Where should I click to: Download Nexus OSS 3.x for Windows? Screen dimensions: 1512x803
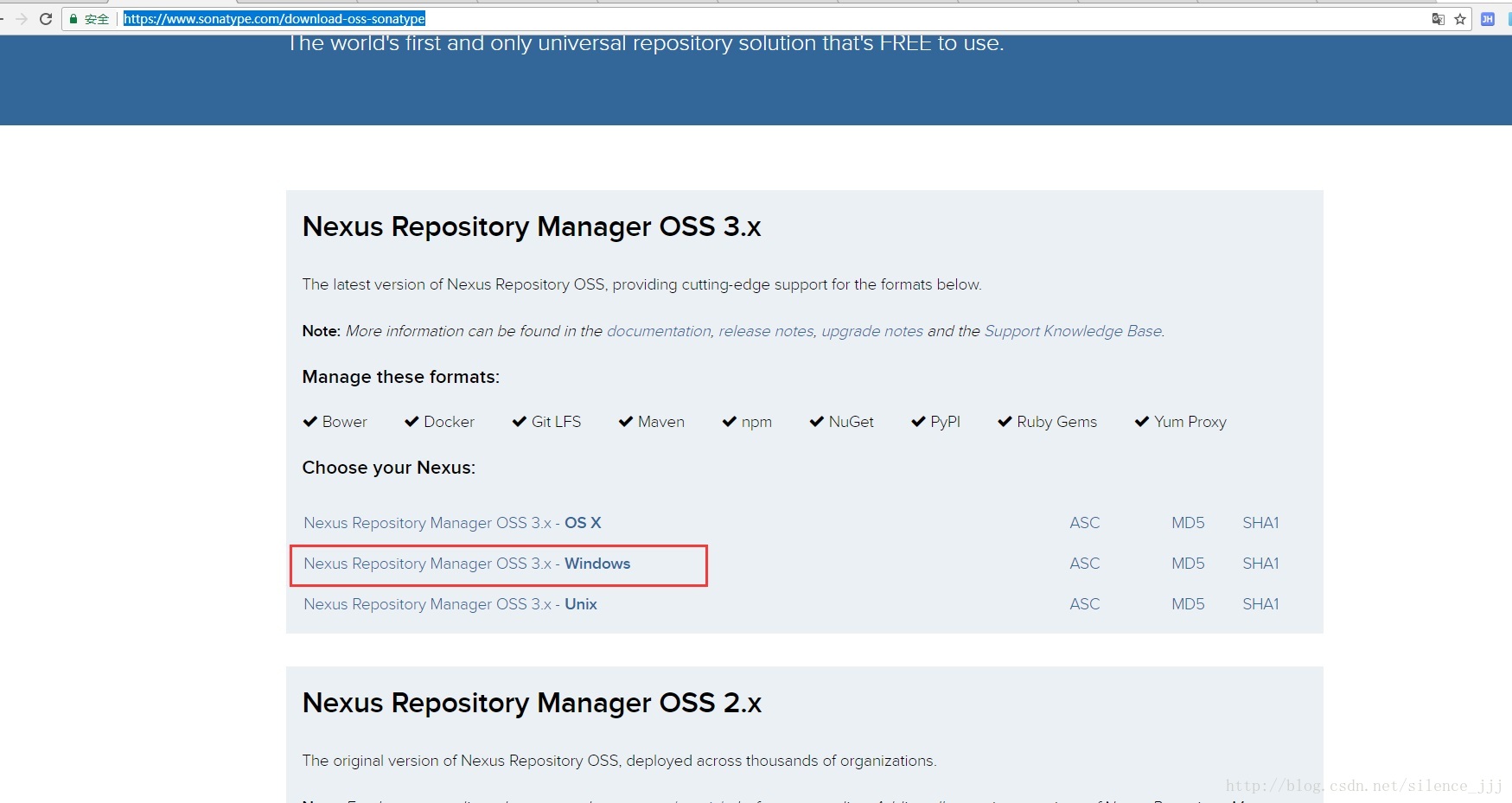click(x=467, y=564)
